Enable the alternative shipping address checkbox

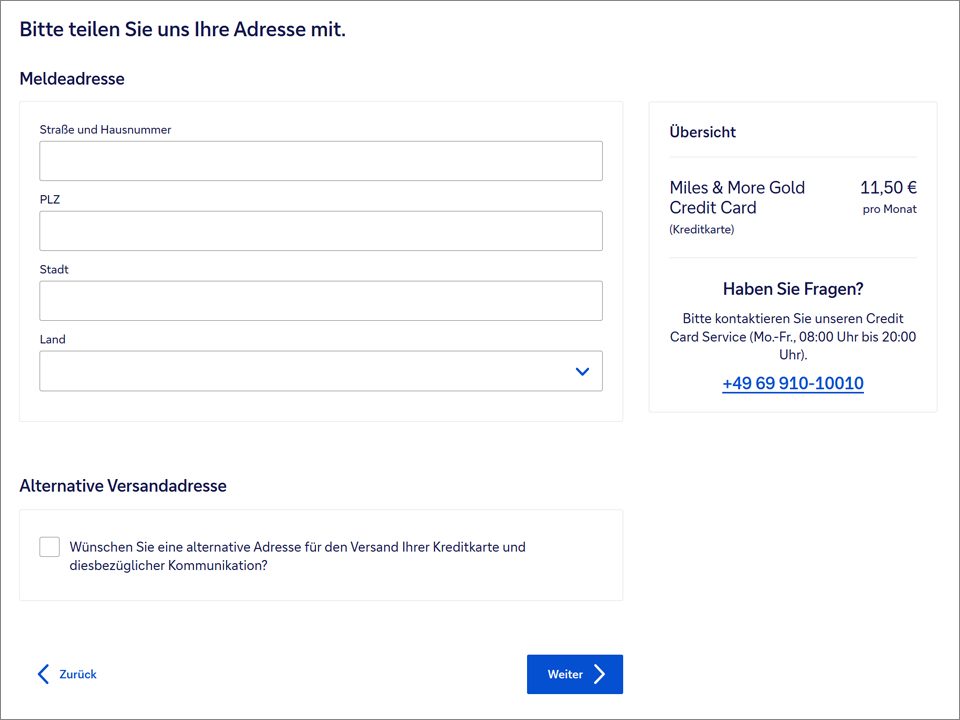tap(50, 547)
